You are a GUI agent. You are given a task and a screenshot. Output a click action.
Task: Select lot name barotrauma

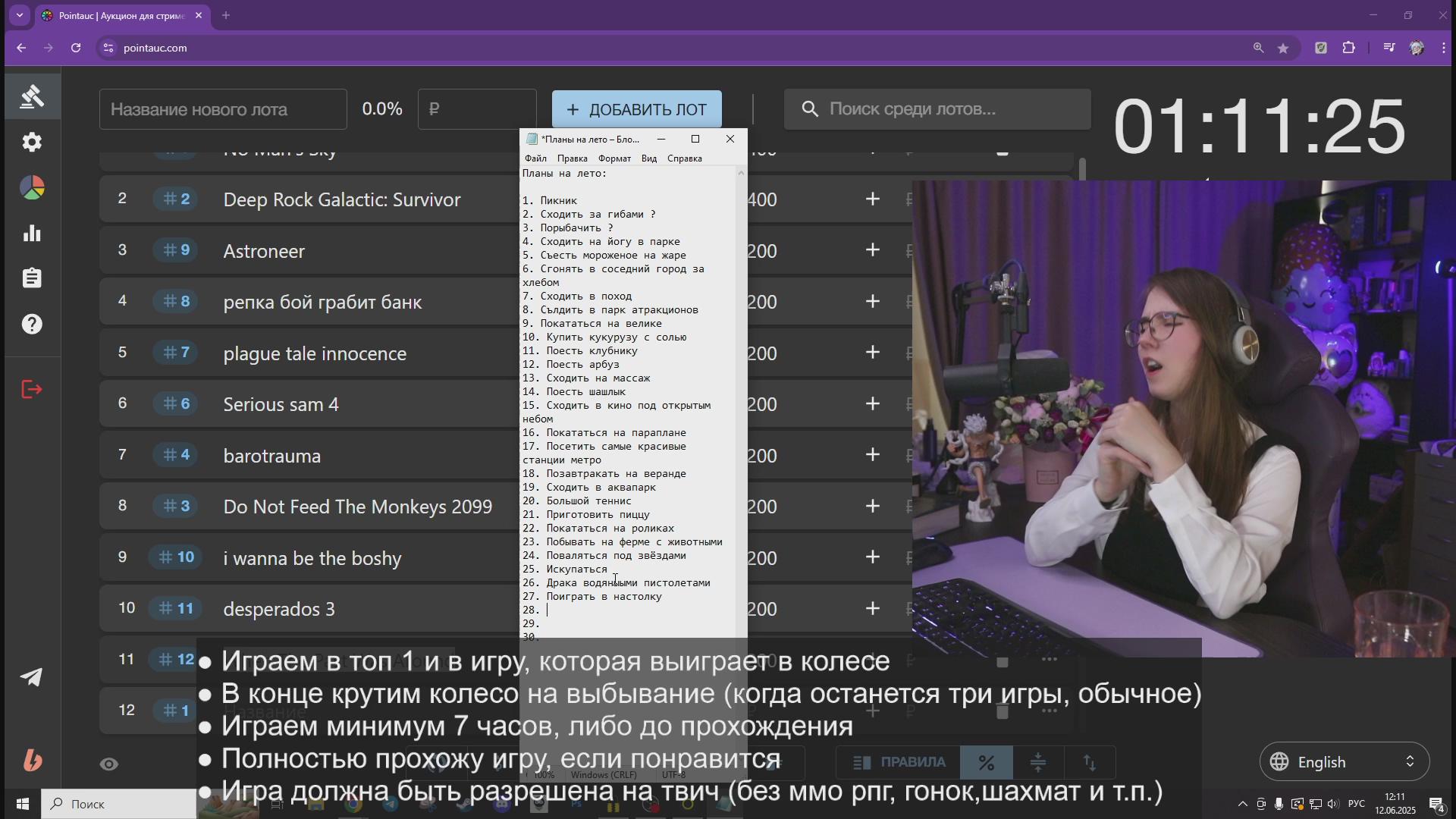tap(271, 456)
